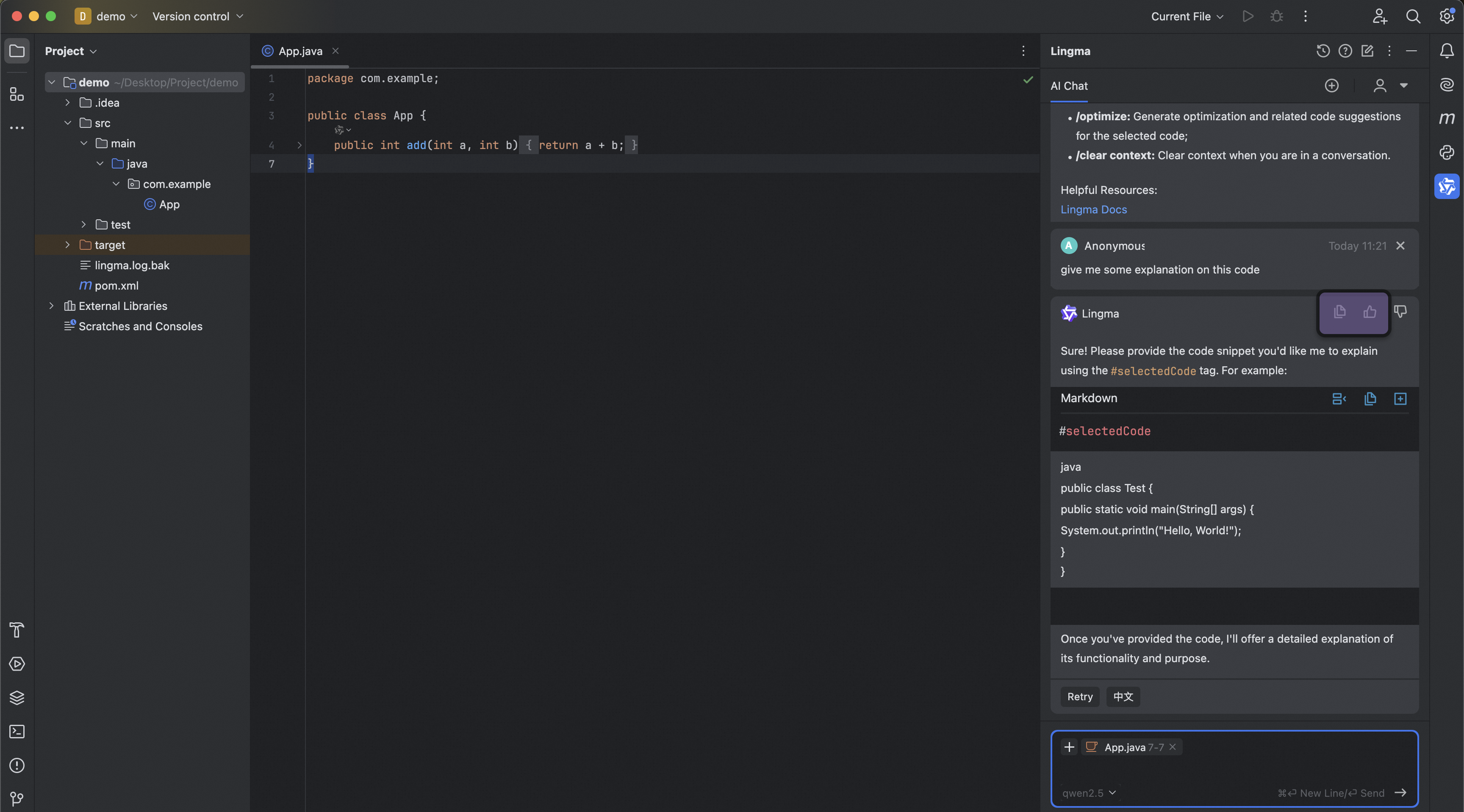Open Lingma panel options menu
Screen dimensions: 1464x812
pyautogui.click(x=1389, y=51)
